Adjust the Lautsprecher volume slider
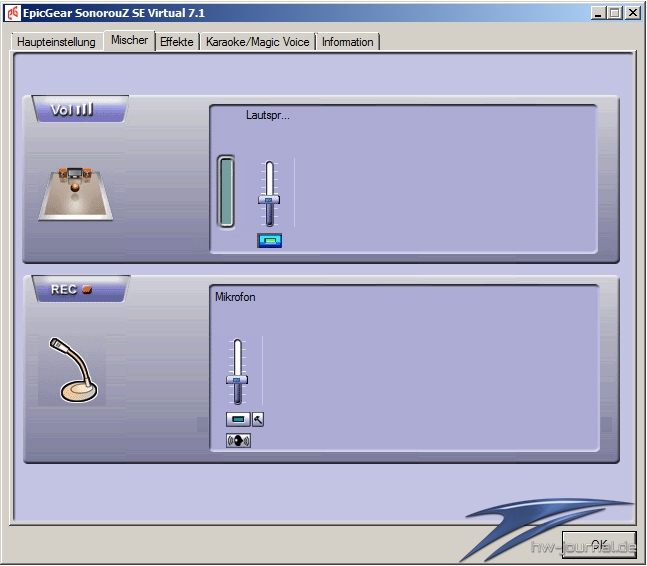The image size is (647, 566). click(x=269, y=200)
